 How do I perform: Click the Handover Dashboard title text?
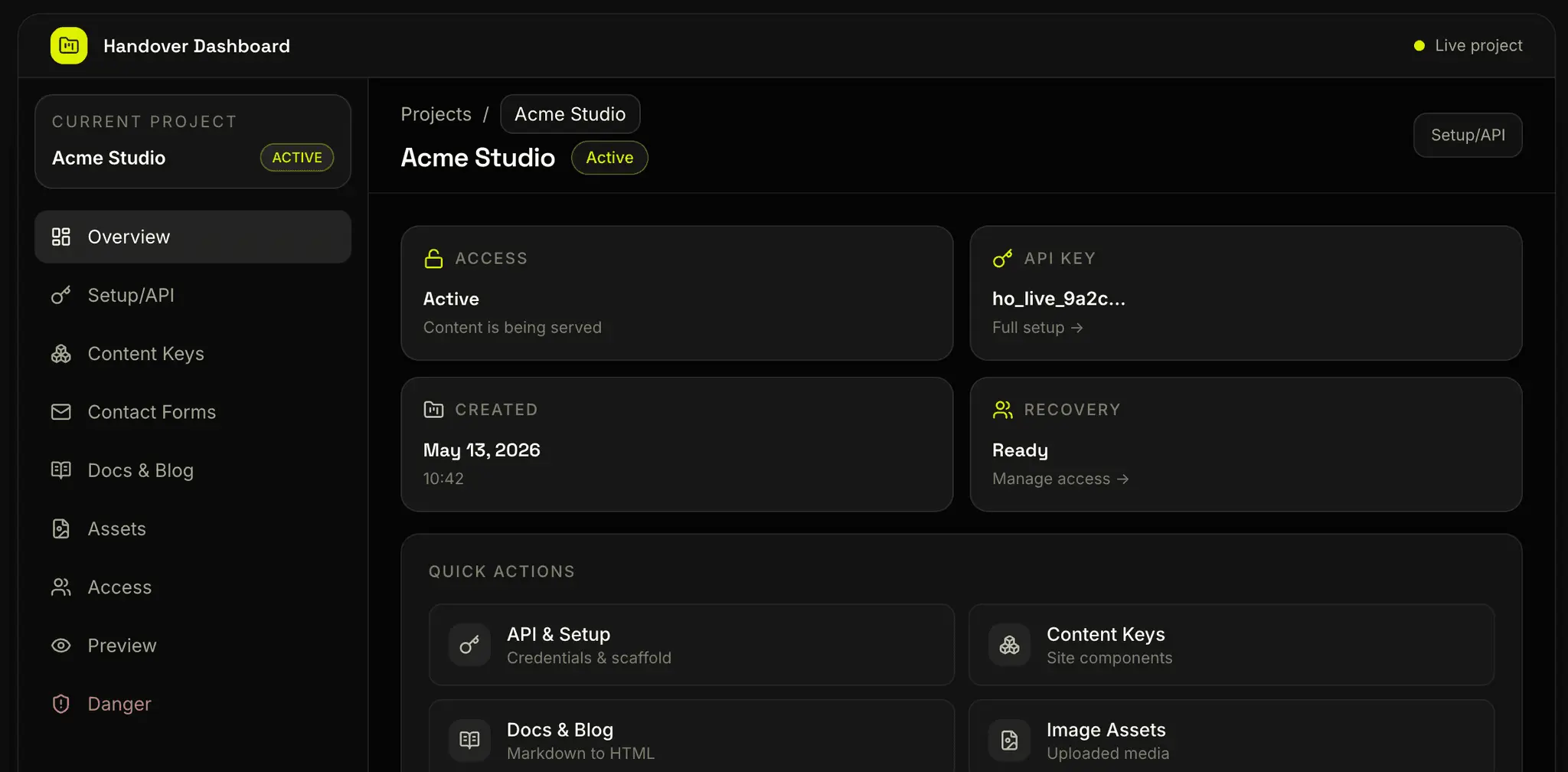click(197, 46)
